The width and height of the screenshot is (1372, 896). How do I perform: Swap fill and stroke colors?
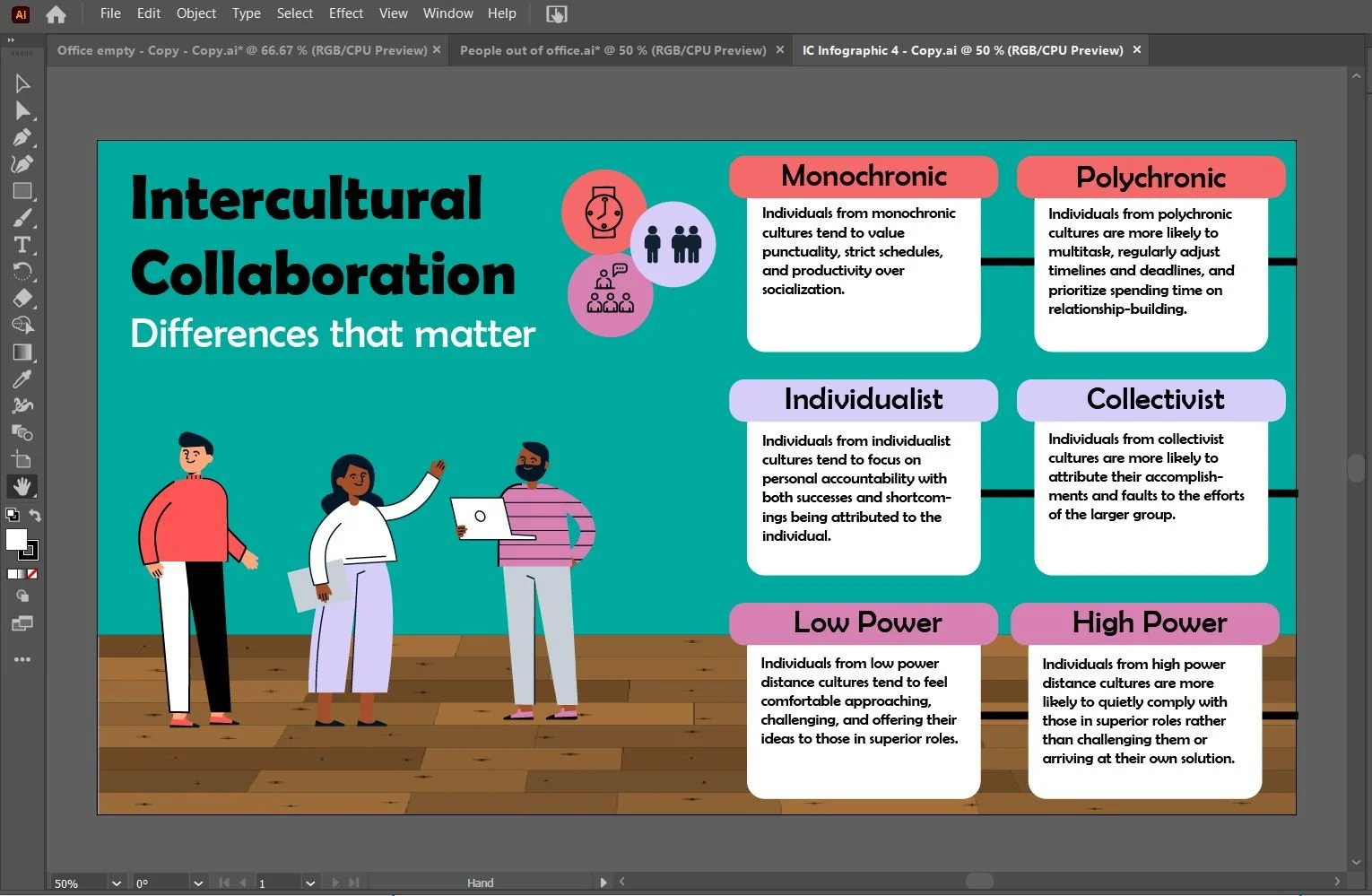coord(35,516)
